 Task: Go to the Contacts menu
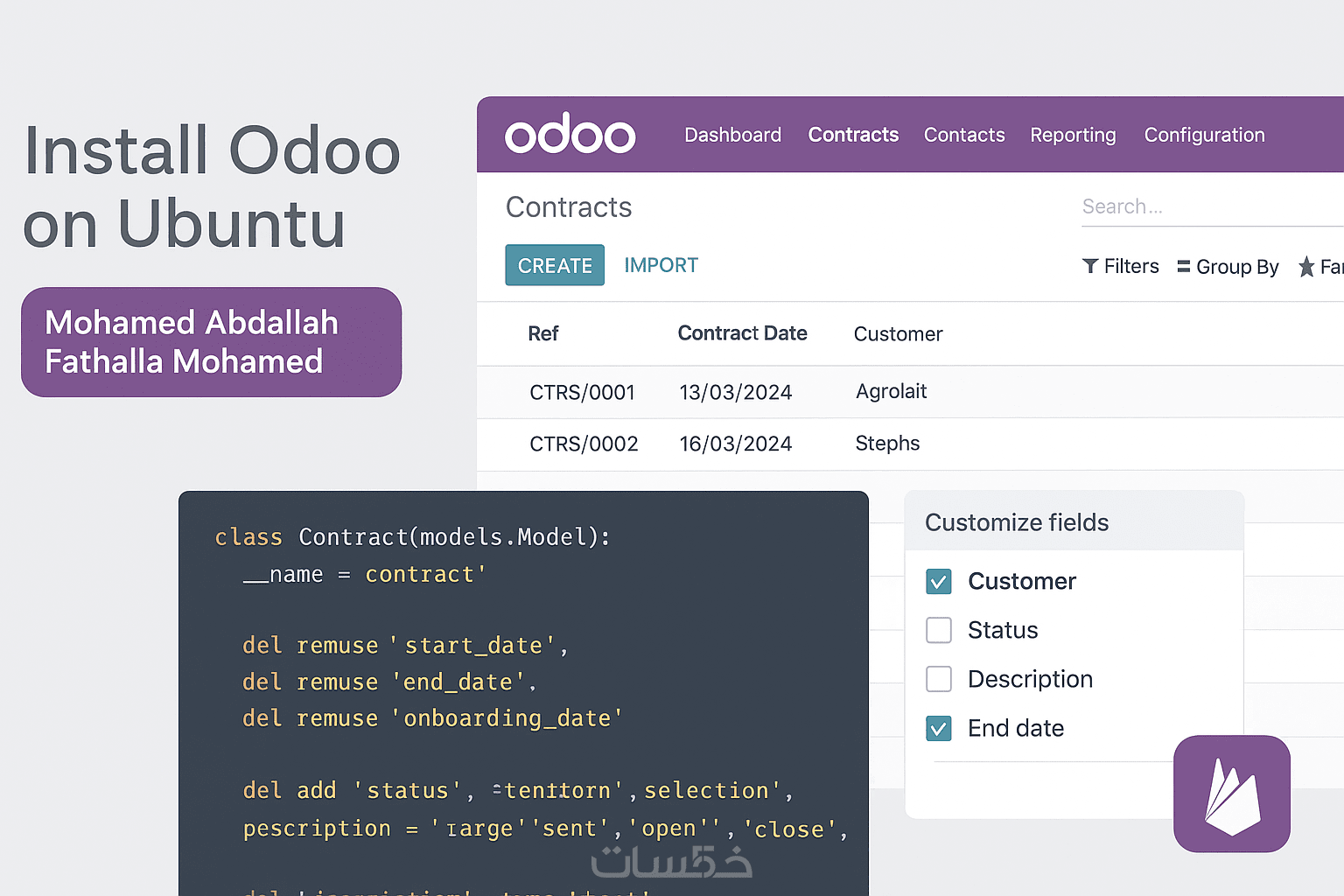(x=964, y=135)
